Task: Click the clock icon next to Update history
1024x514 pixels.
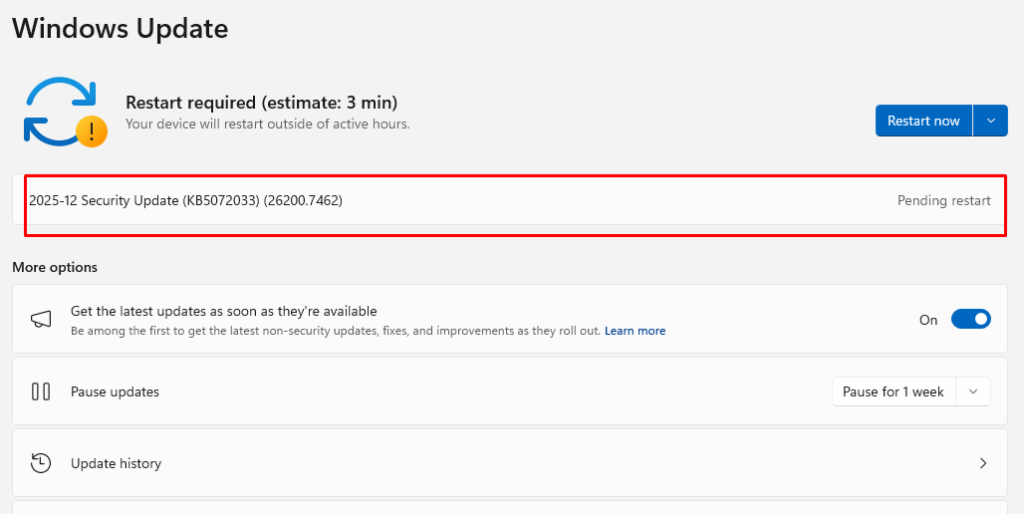Action: pos(41,463)
